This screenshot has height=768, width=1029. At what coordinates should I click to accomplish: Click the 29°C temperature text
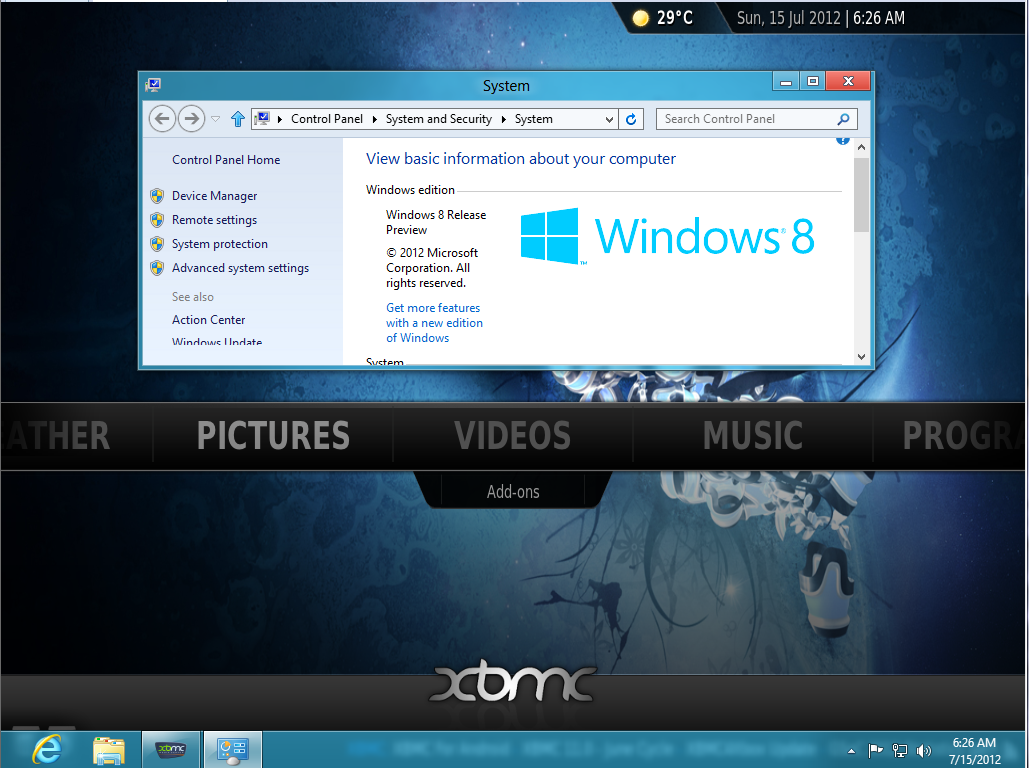coord(675,18)
